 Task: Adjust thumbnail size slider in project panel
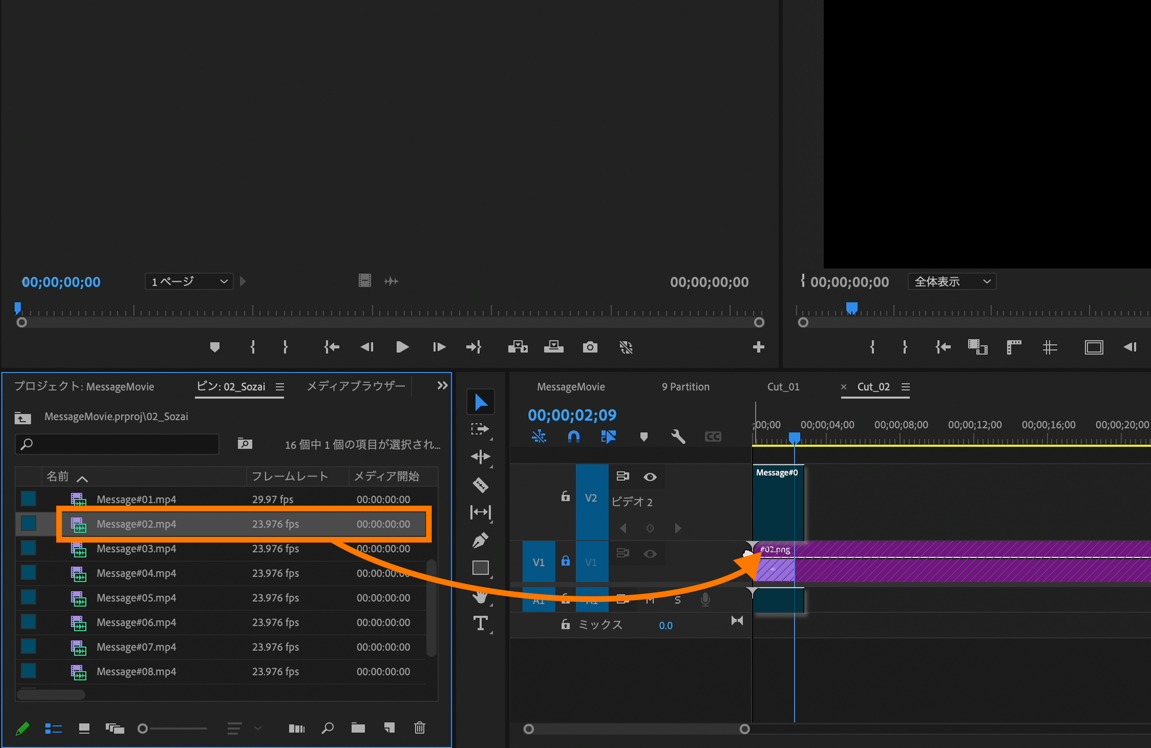pos(175,728)
